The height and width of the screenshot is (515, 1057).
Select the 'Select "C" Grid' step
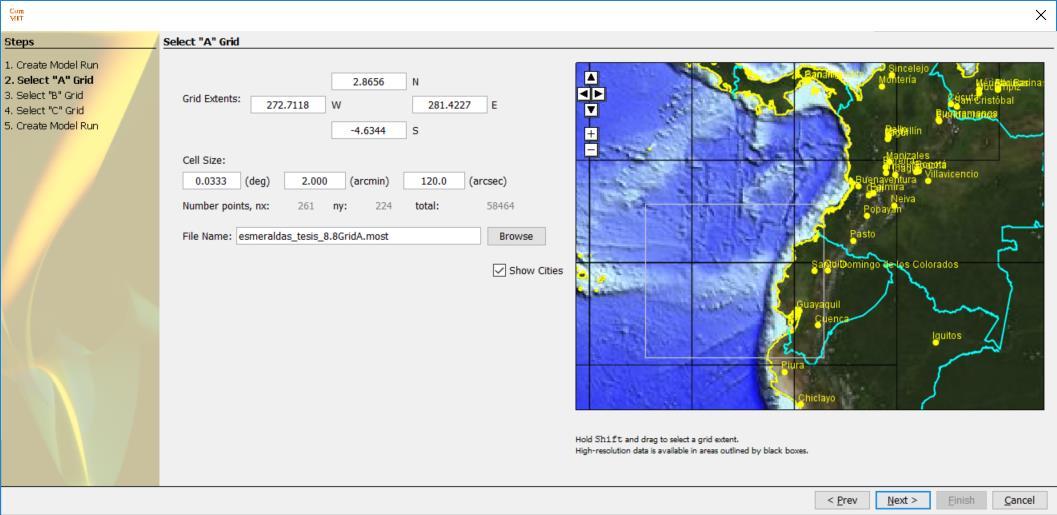pos(44,110)
